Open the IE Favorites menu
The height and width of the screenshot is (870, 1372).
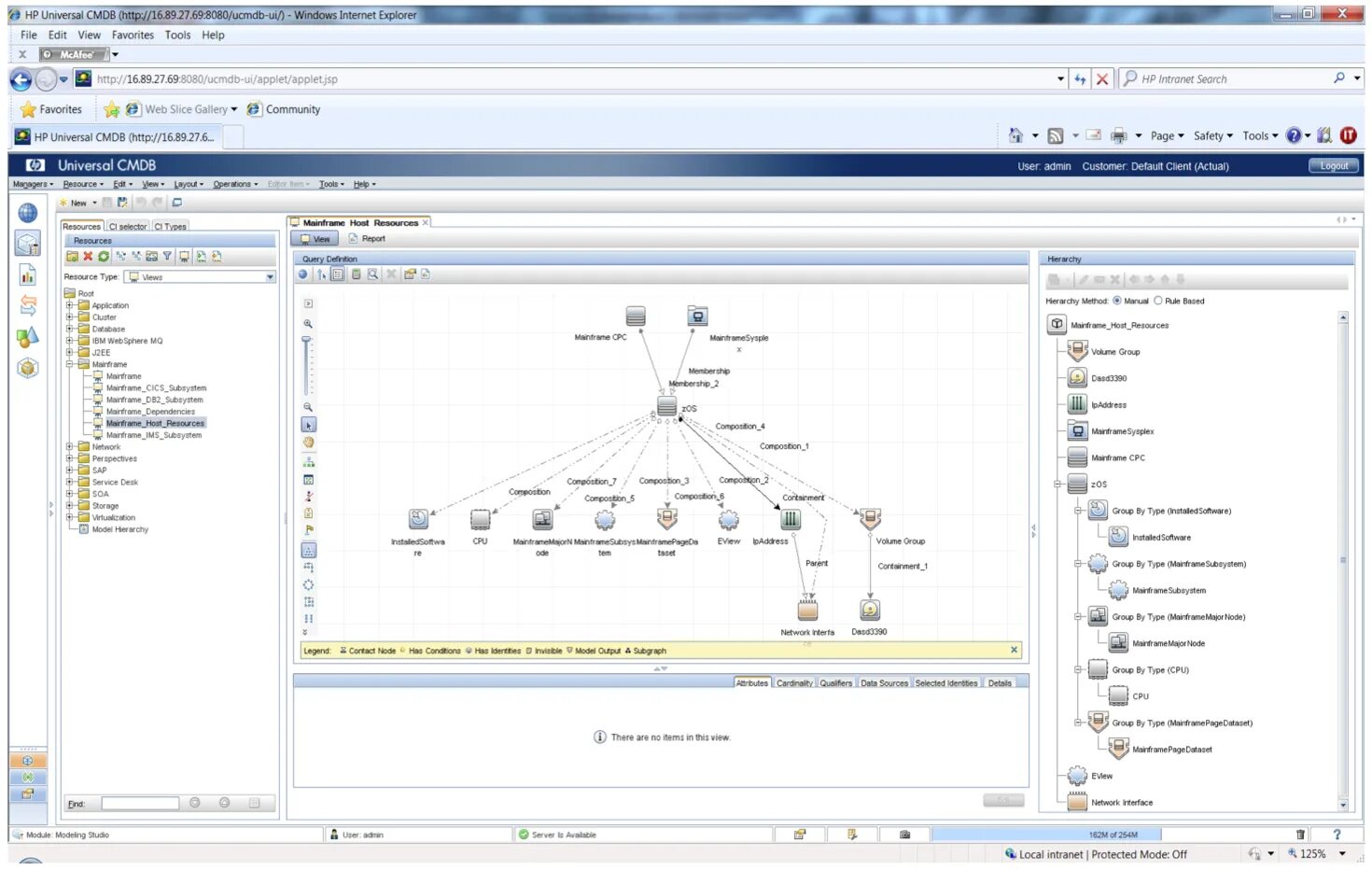133,35
